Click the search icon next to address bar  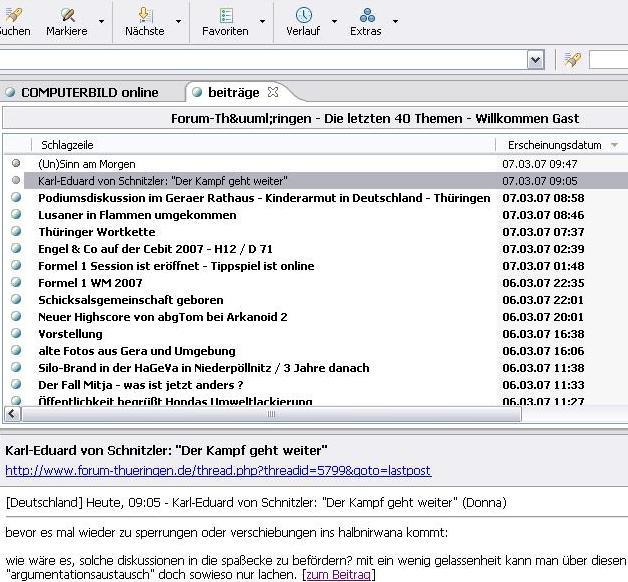(572, 60)
